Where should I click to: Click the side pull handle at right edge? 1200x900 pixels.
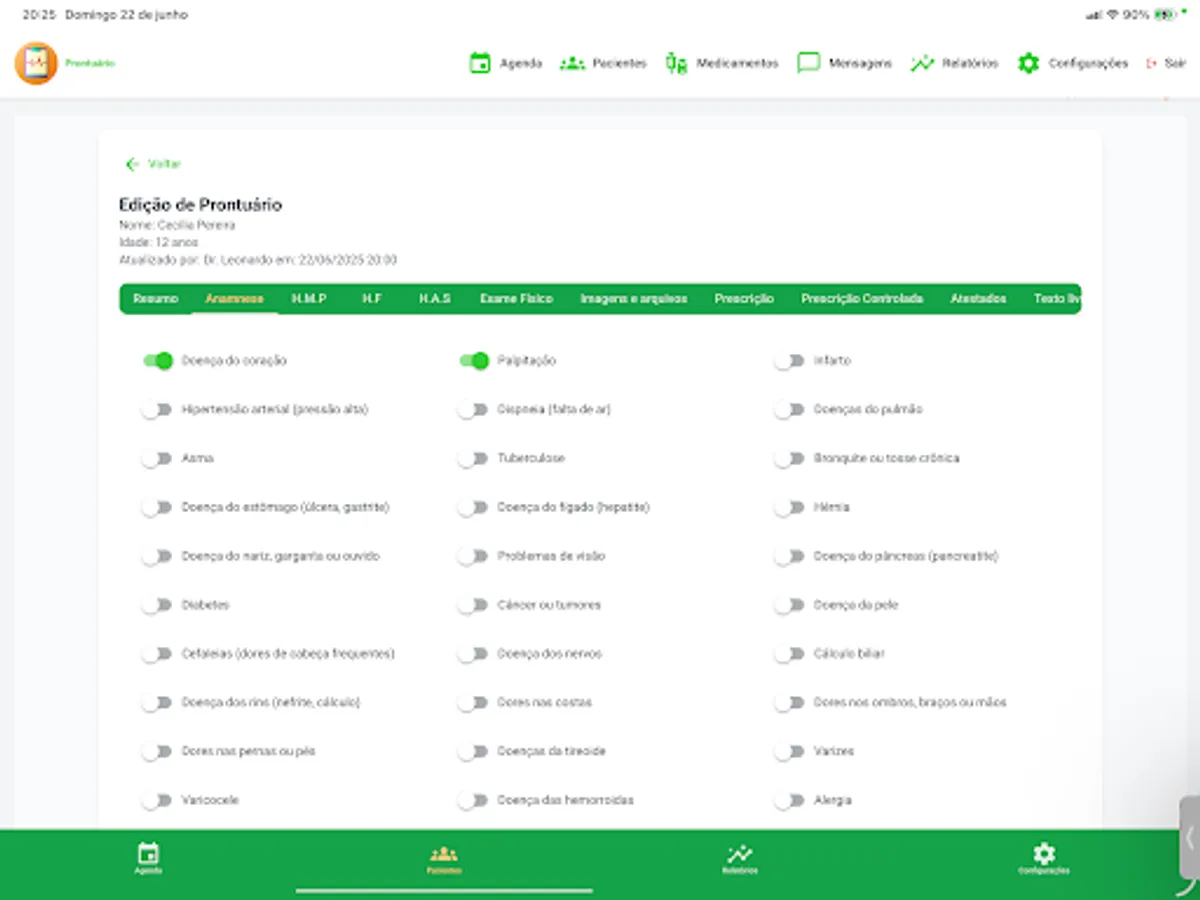click(1189, 838)
